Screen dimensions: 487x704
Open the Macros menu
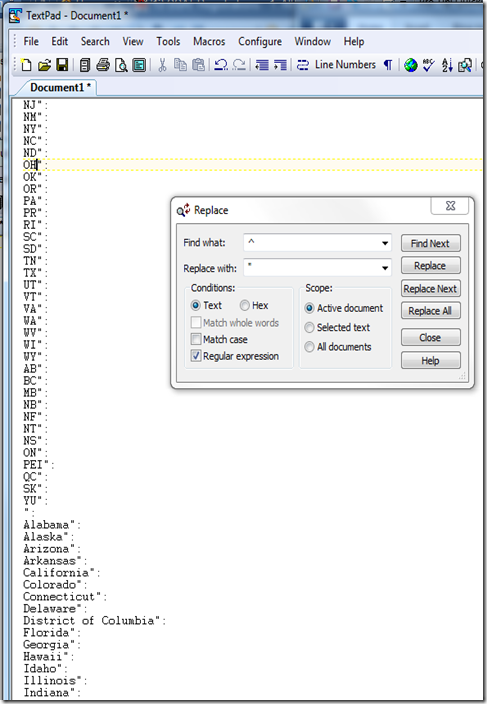click(x=209, y=41)
